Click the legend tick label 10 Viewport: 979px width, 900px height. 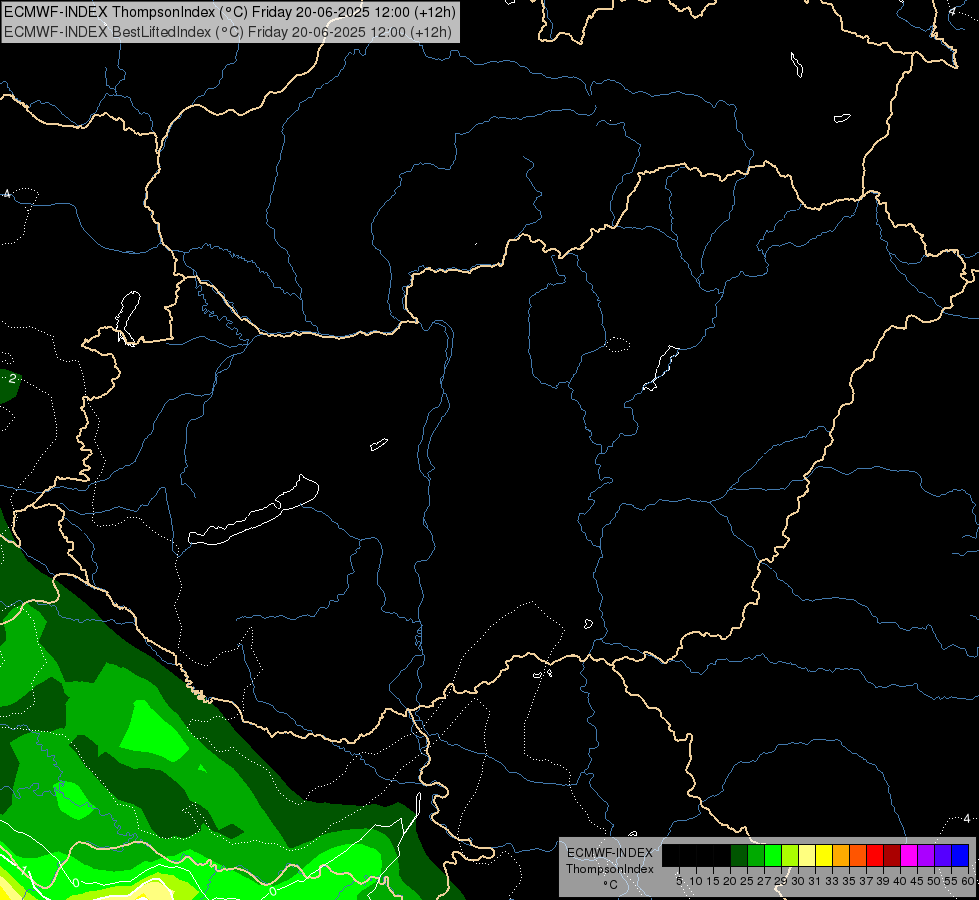click(696, 881)
